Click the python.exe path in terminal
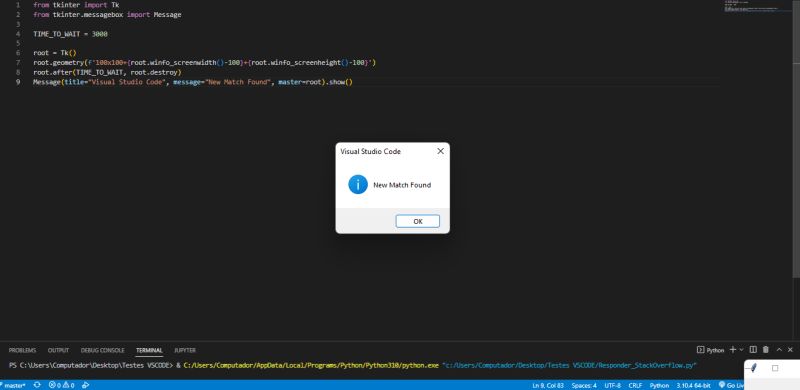 (311, 365)
